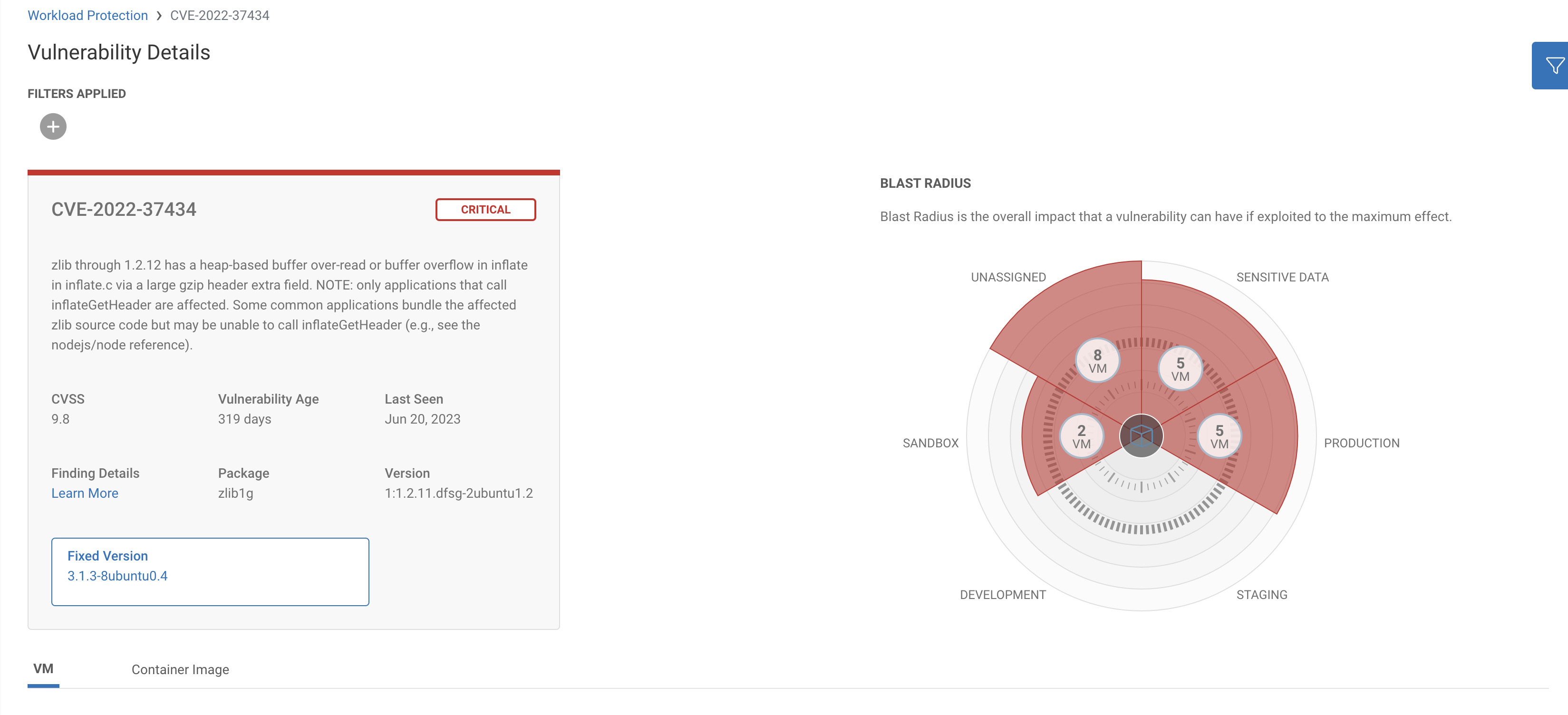1568x715 pixels.
Task: Go back to Workload Protection breadcrumb
Action: pyautogui.click(x=87, y=15)
